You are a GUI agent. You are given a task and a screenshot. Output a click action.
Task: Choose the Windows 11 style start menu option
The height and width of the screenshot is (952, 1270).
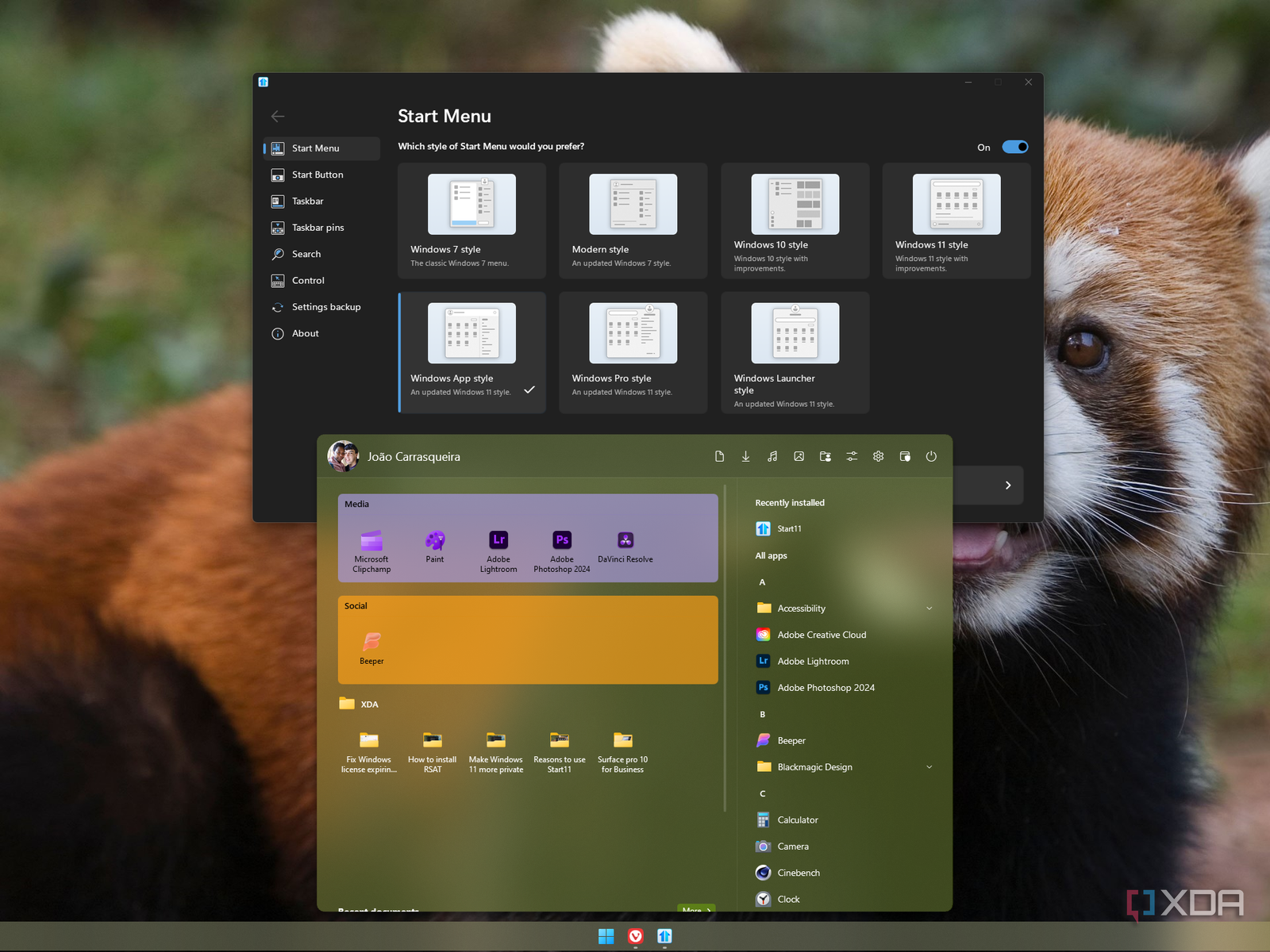click(956, 221)
